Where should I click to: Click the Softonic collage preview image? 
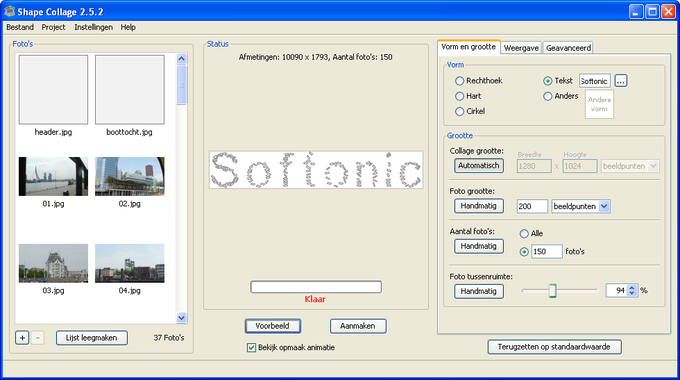coord(316,170)
